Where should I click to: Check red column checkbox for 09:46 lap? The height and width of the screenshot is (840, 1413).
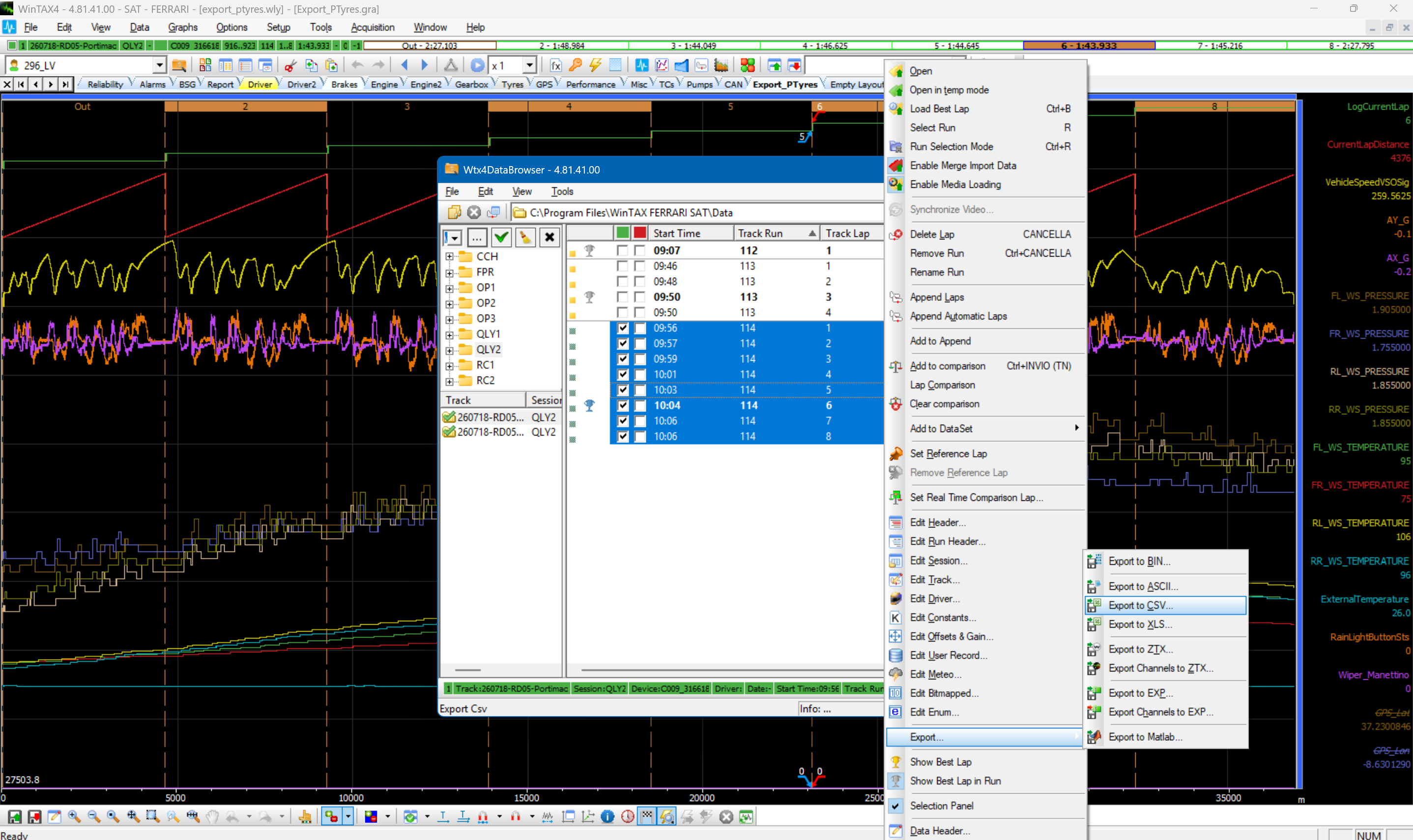[x=640, y=266]
